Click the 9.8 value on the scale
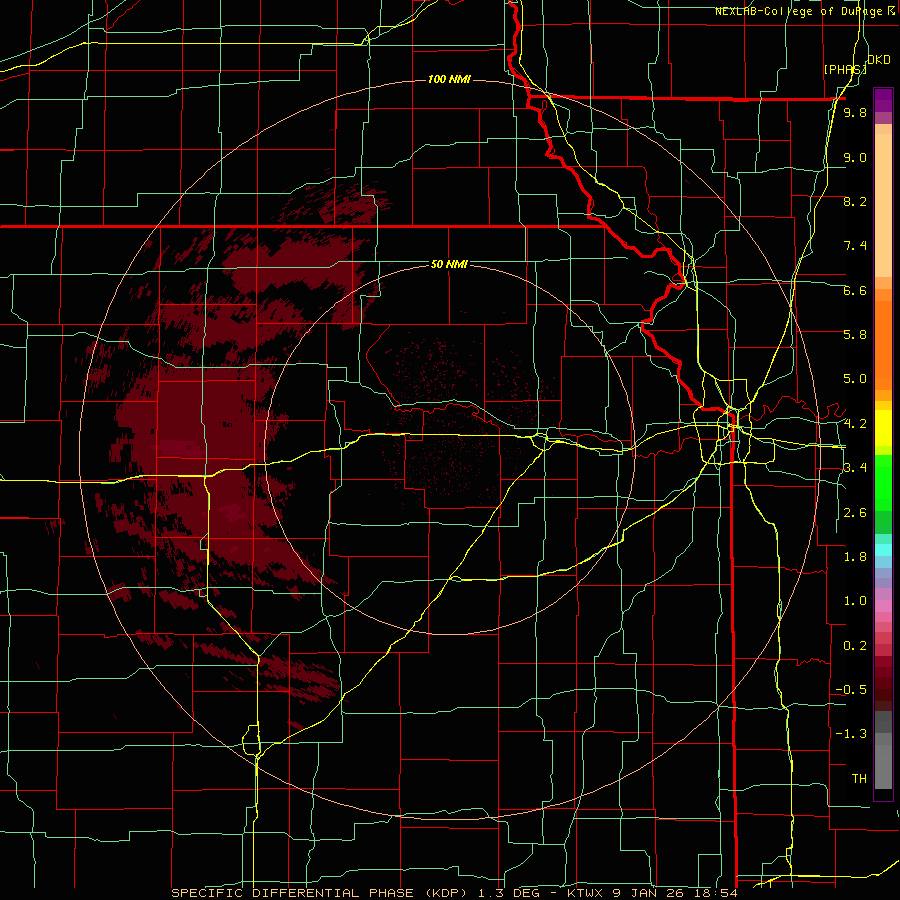900x900 pixels. pyautogui.click(x=855, y=113)
